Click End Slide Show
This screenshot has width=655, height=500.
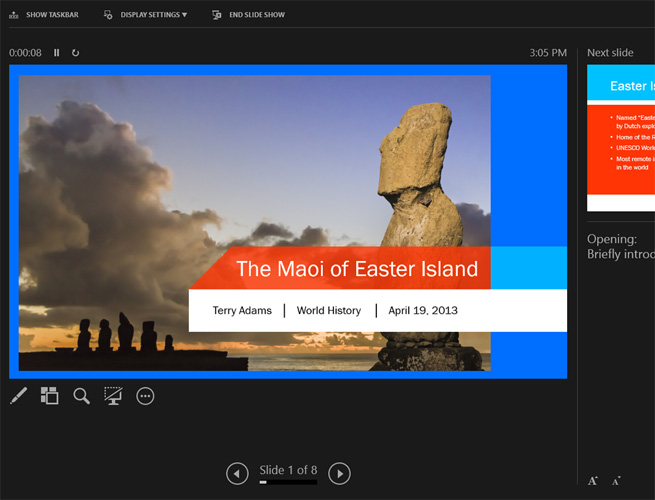click(248, 15)
